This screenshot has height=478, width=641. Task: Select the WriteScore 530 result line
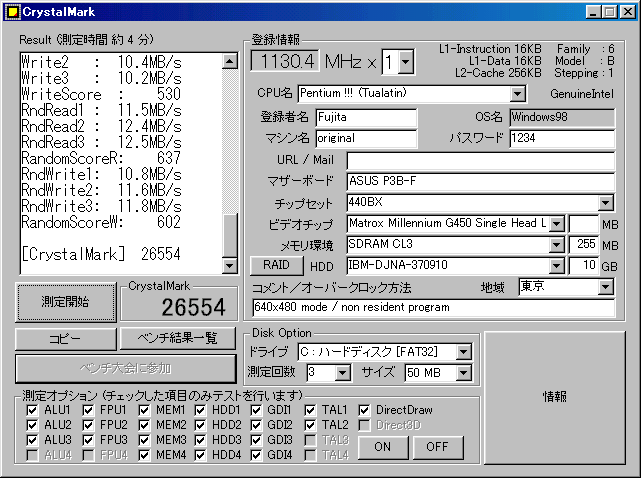101,94
